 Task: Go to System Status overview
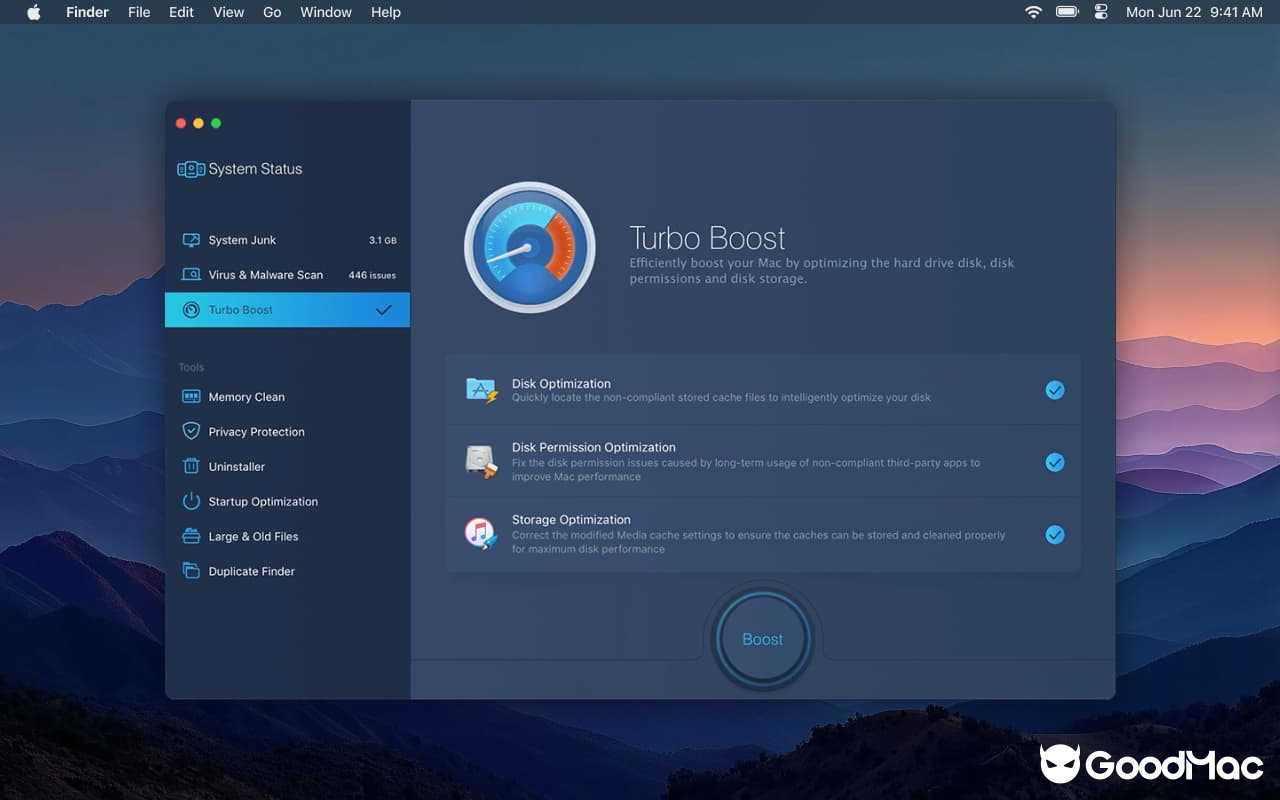click(x=240, y=169)
